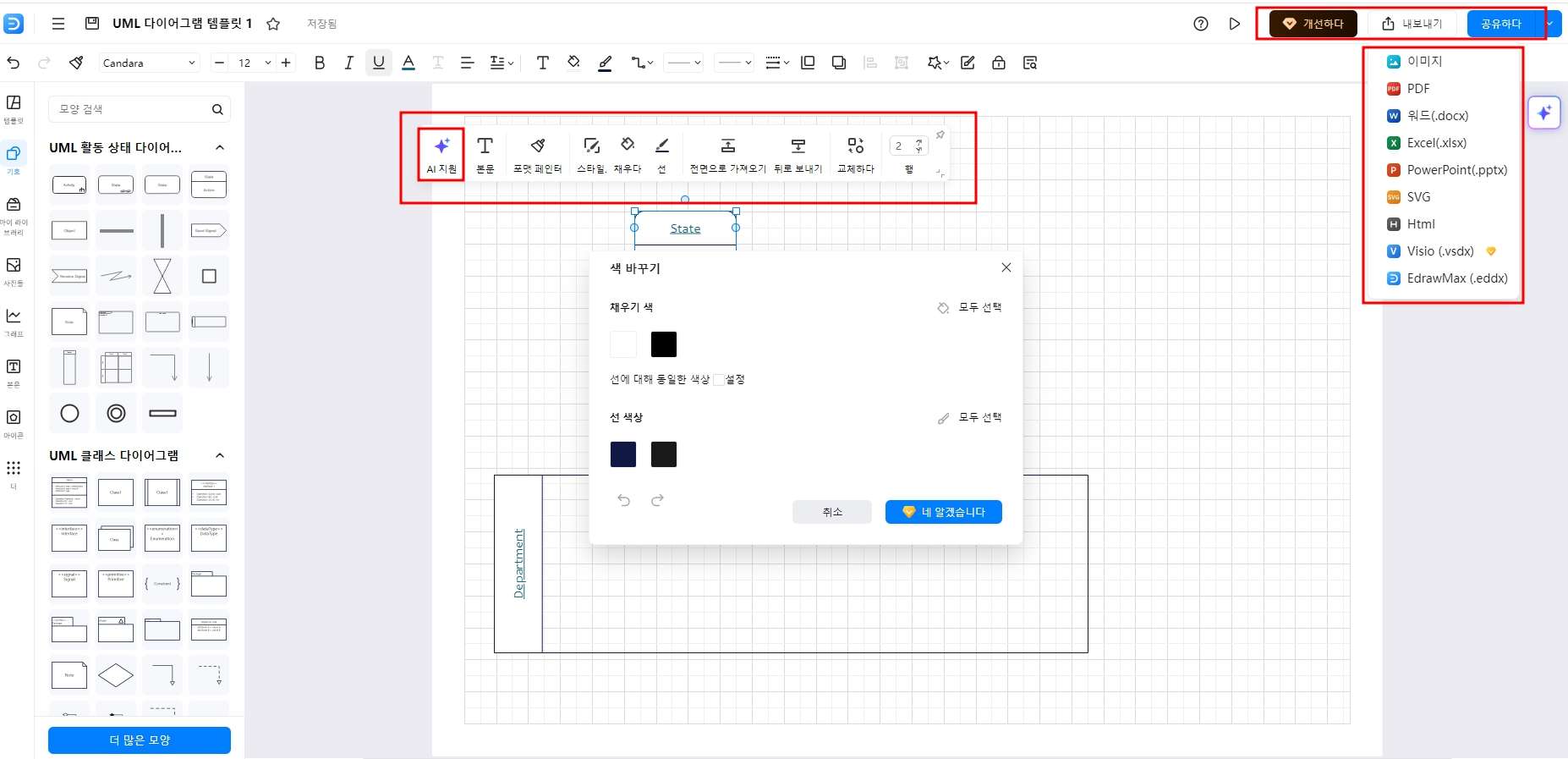This screenshot has height=759, width=1568.
Task: Open line spacing dropdown
Action: click(502, 63)
